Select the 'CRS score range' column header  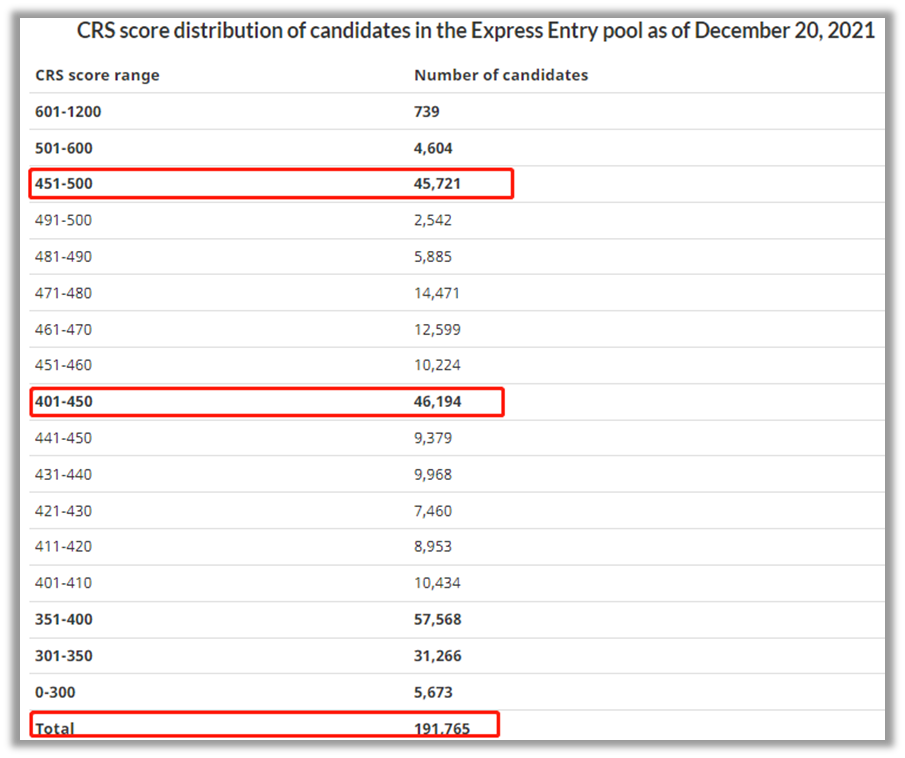pyautogui.click(x=97, y=75)
